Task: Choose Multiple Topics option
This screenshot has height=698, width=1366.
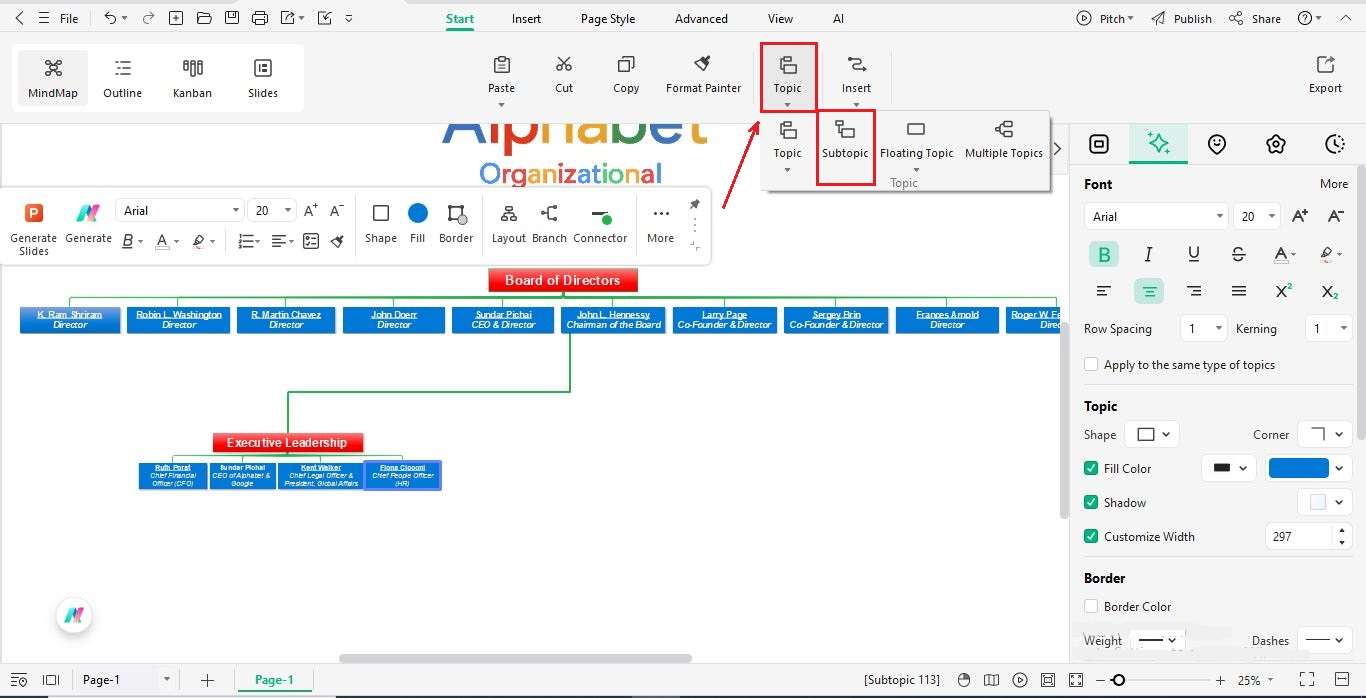Action: click(1004, 140)
